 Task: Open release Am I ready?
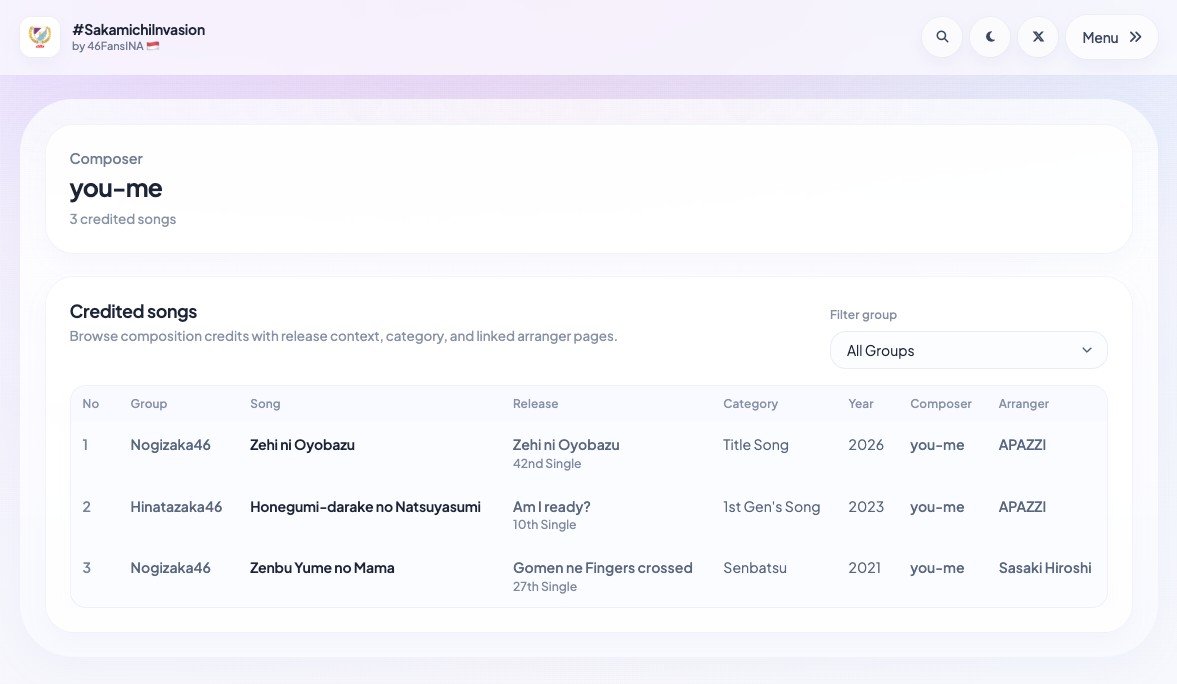click(x=552, y=507)
